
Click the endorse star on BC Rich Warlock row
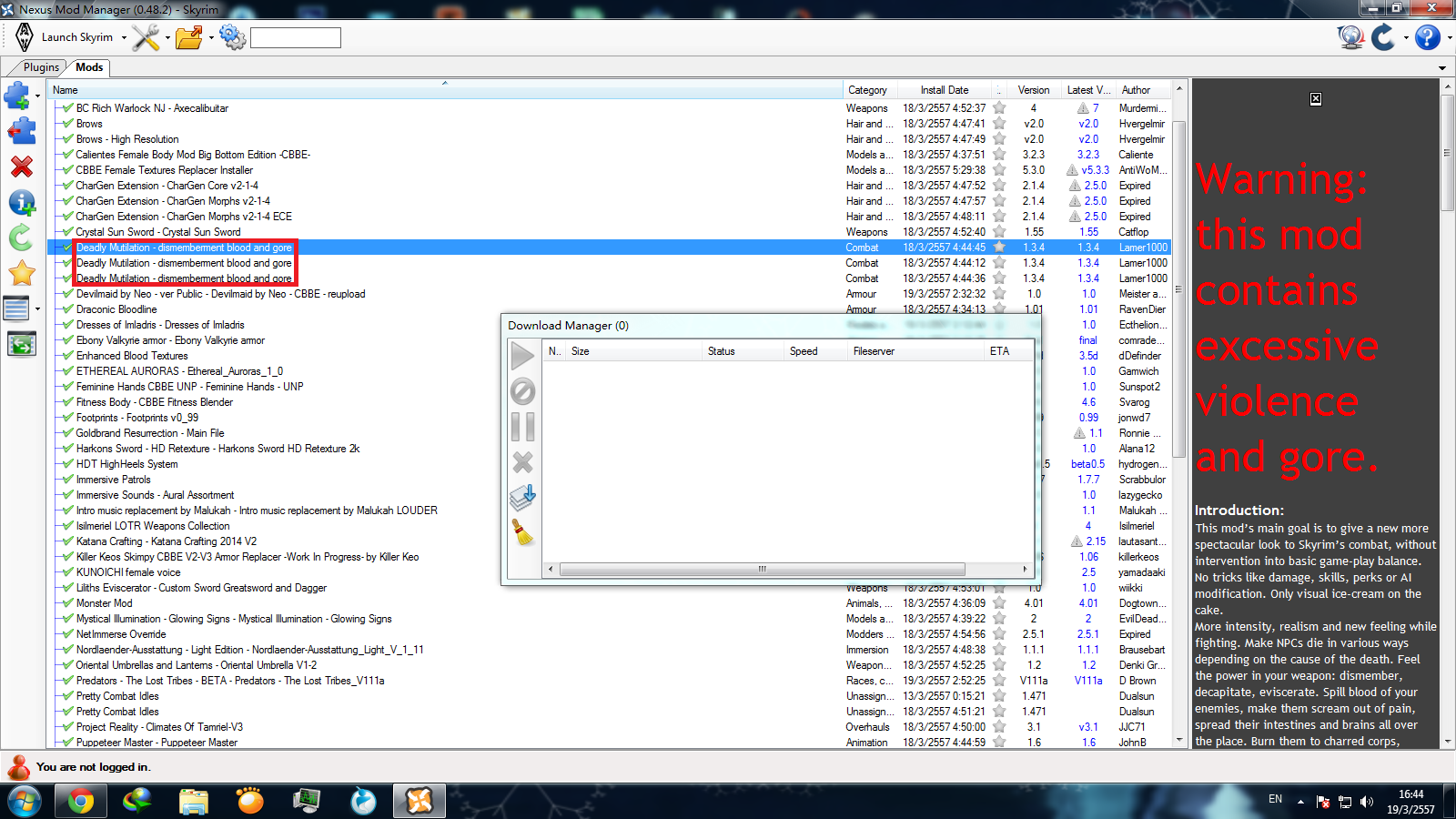click(x=999, y=108)
